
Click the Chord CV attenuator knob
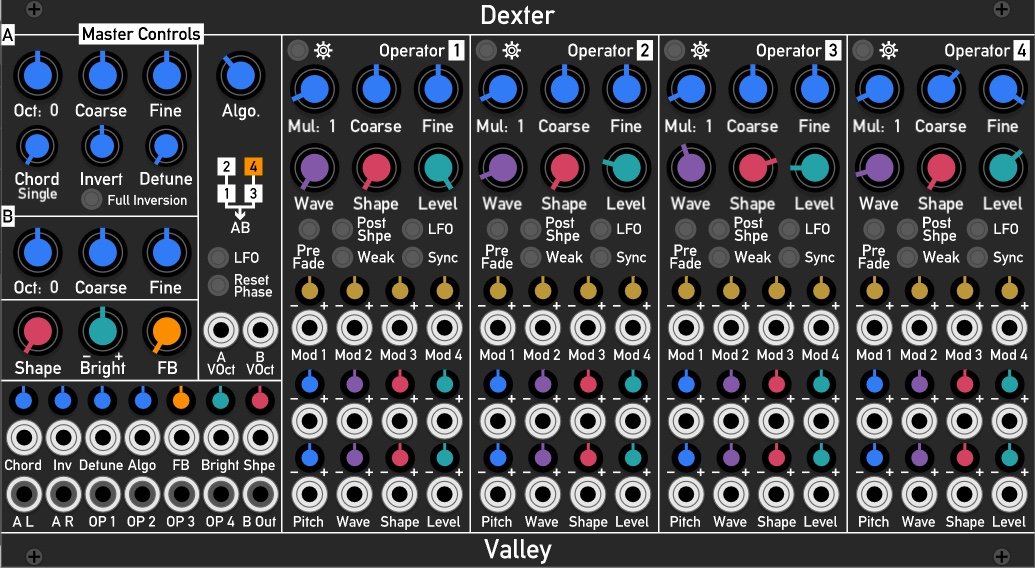24,399
